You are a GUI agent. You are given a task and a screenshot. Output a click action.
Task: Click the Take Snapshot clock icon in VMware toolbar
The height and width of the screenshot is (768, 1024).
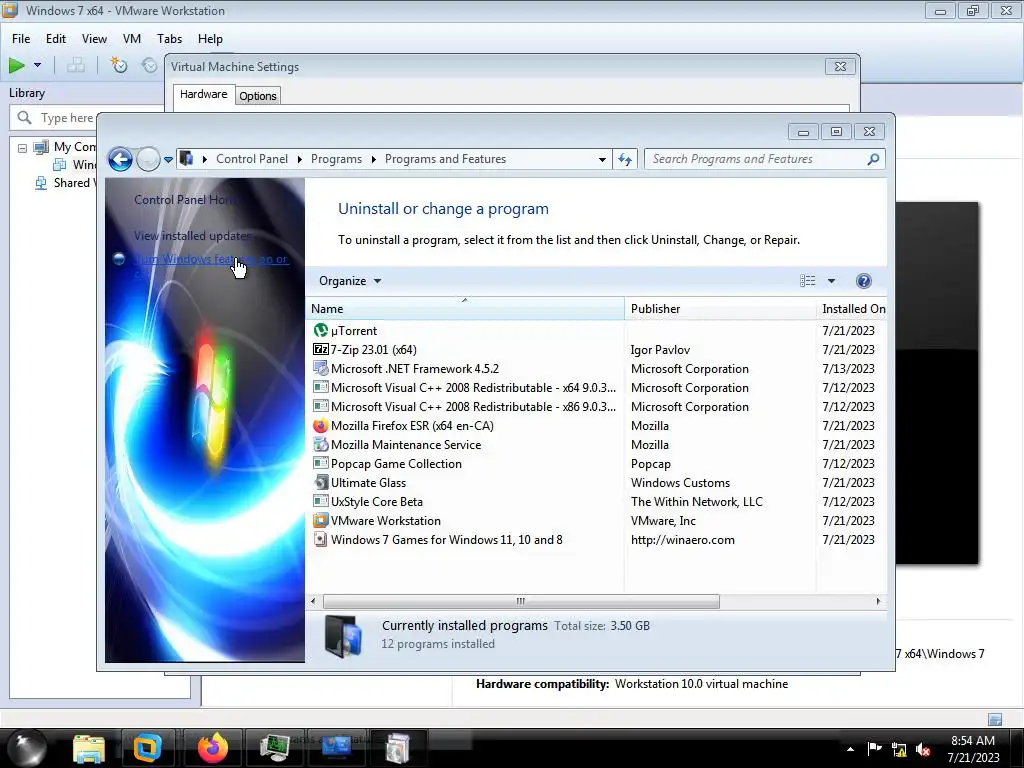coord(118,65)
